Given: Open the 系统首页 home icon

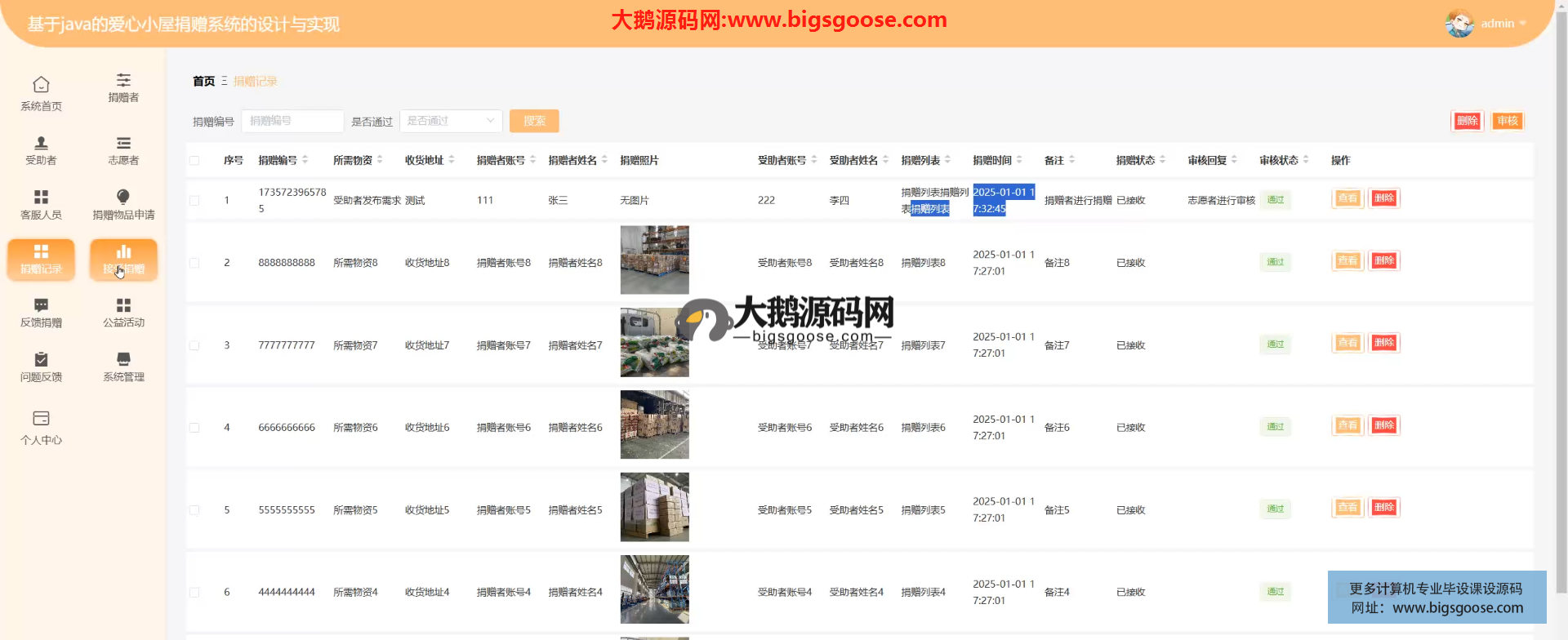Looking at the screenshot, I should tap(41, 85).
